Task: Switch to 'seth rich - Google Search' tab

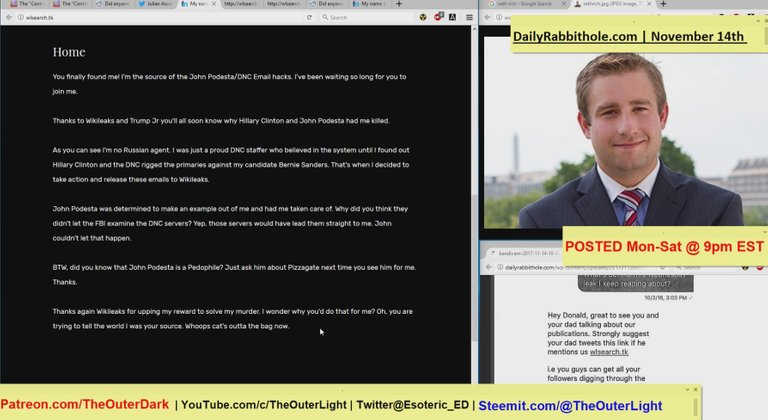Action: [523, 4]
